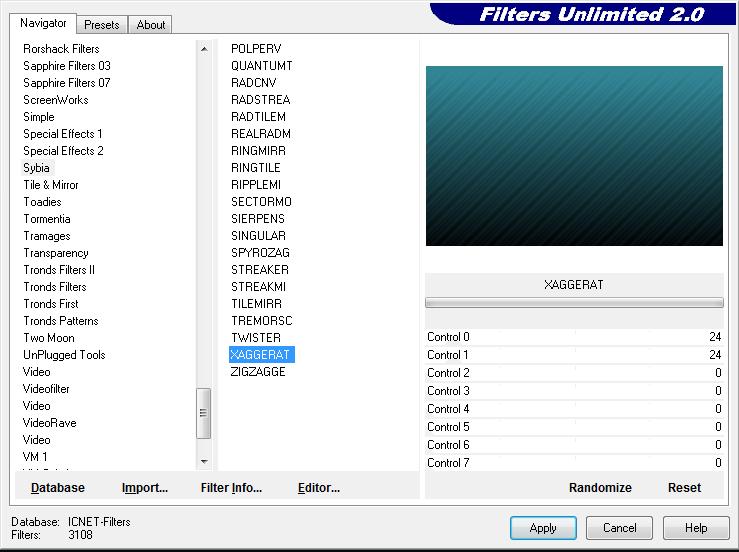The width and height of the screenshot is (739, 552).
Task: Click the highlighted XAGGERAT filter
Action: click(x=262, y=354)
